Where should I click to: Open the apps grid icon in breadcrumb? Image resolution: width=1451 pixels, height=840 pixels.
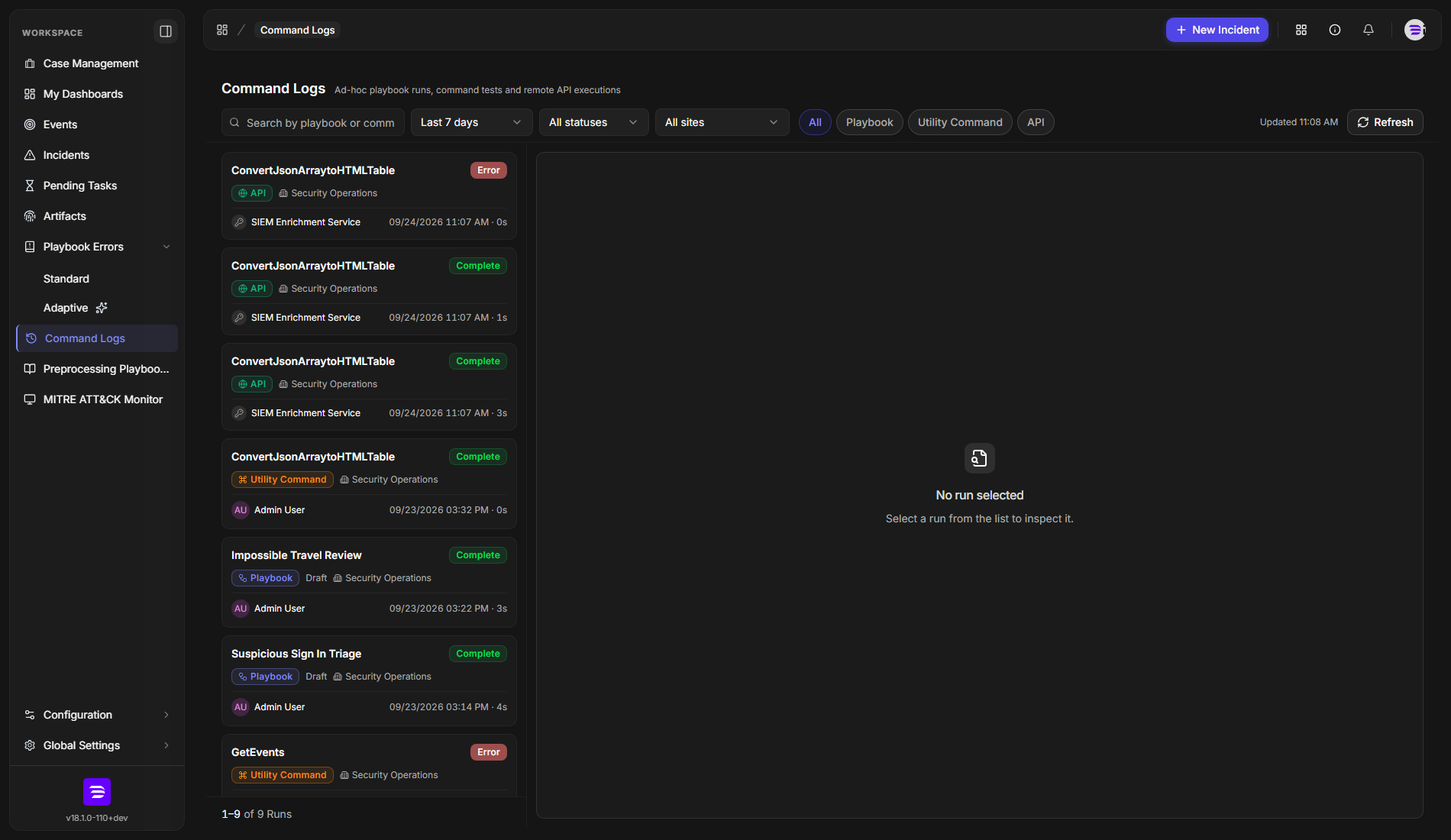[x=222, y=30]
